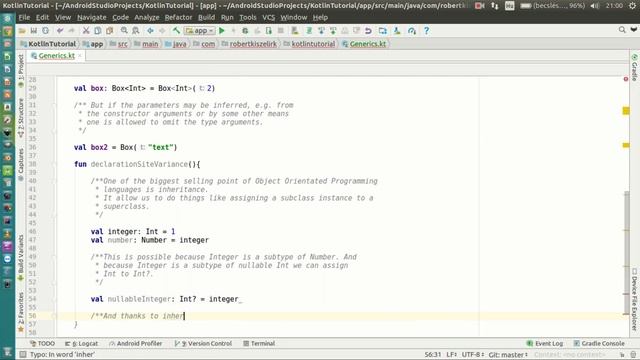
Task: Click the VCS revert arrow icon
Action: click(368, 31)
